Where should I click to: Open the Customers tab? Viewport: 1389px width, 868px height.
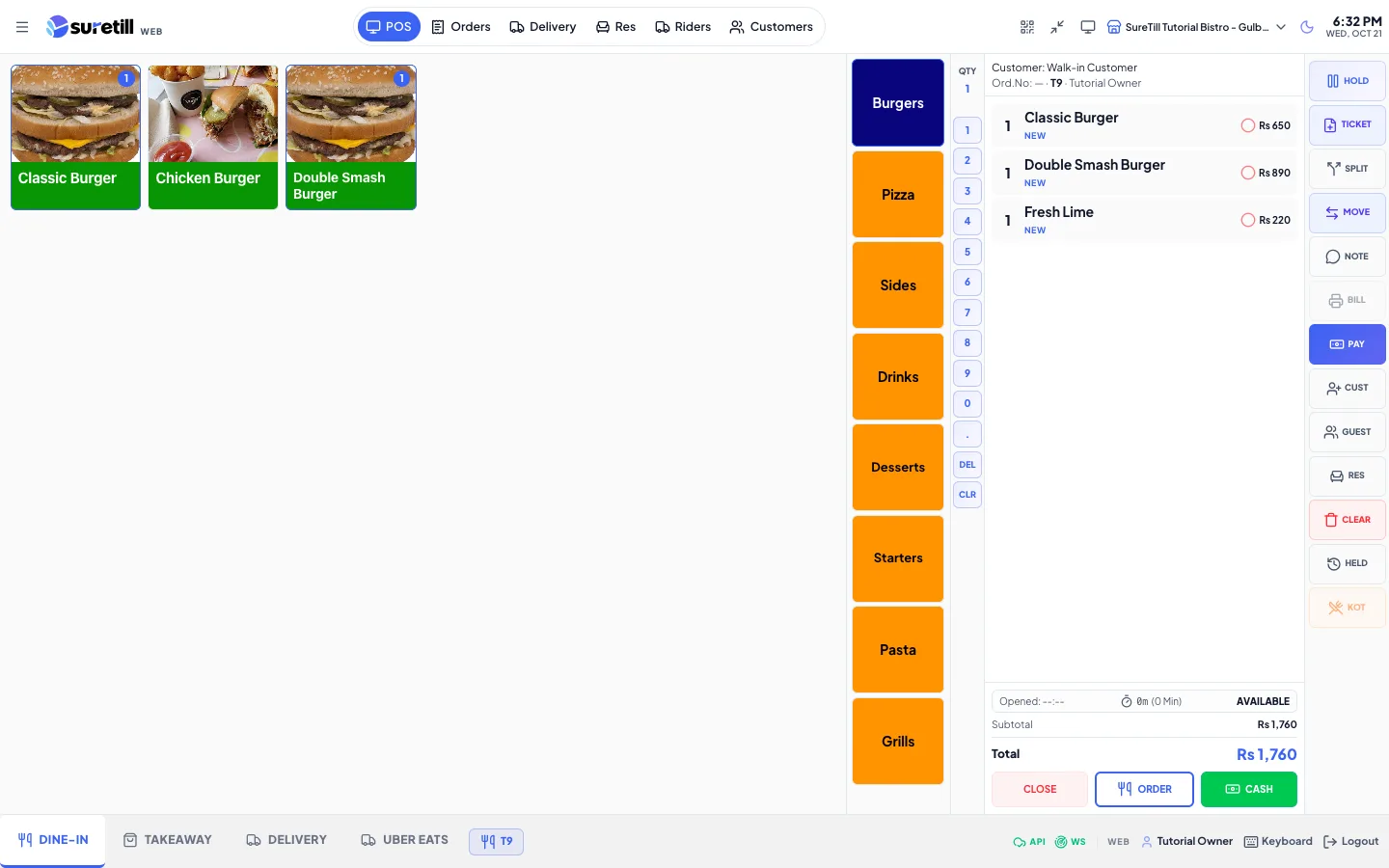coord(772,27)
